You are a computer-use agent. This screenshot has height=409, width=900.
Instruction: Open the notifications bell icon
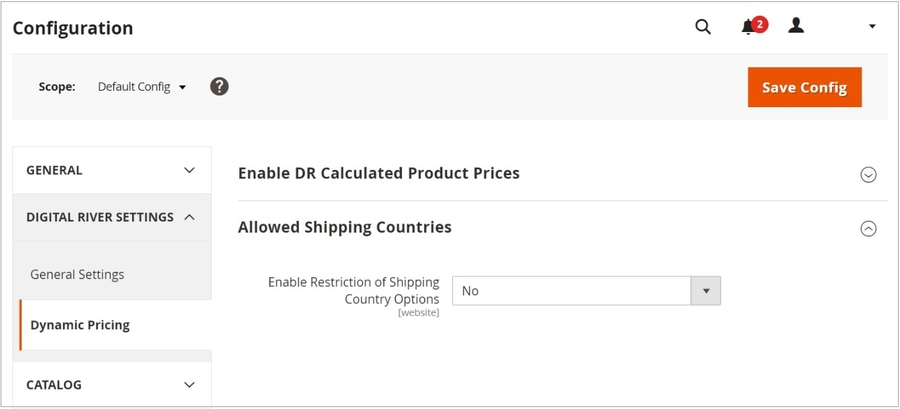click(x=748, y=27)
